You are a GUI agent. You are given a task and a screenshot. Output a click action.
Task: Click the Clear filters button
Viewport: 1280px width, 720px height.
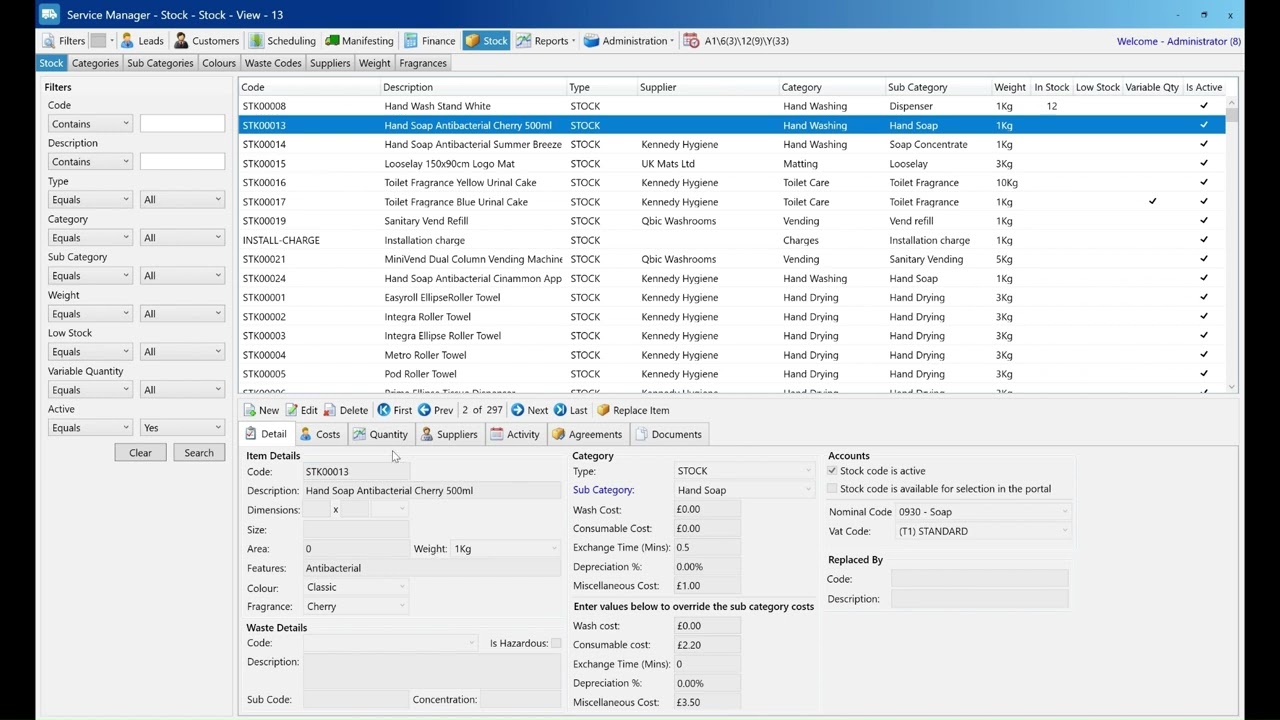point(140,453)
